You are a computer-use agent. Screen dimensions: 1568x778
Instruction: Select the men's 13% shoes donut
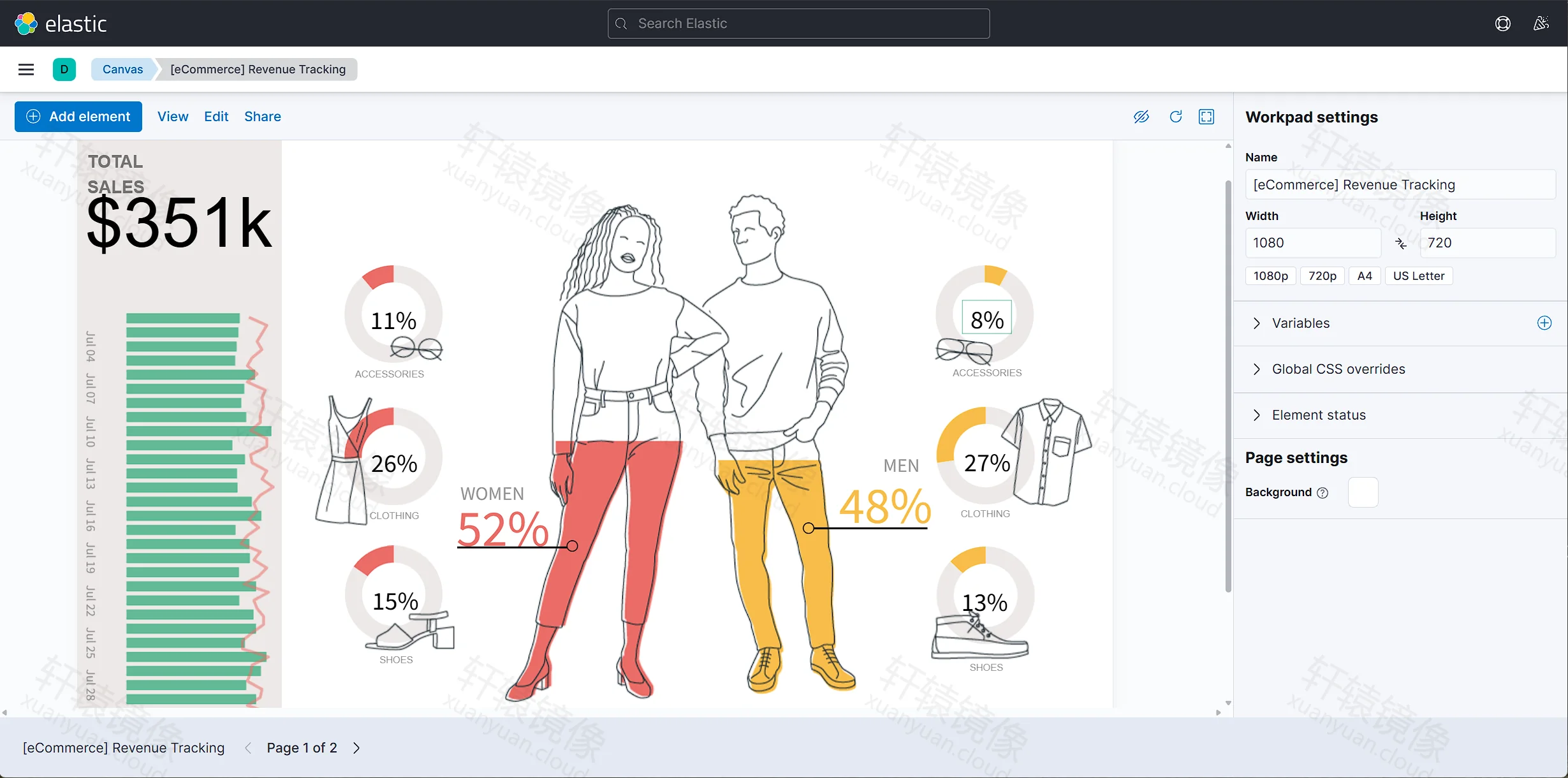coord(985,596)
